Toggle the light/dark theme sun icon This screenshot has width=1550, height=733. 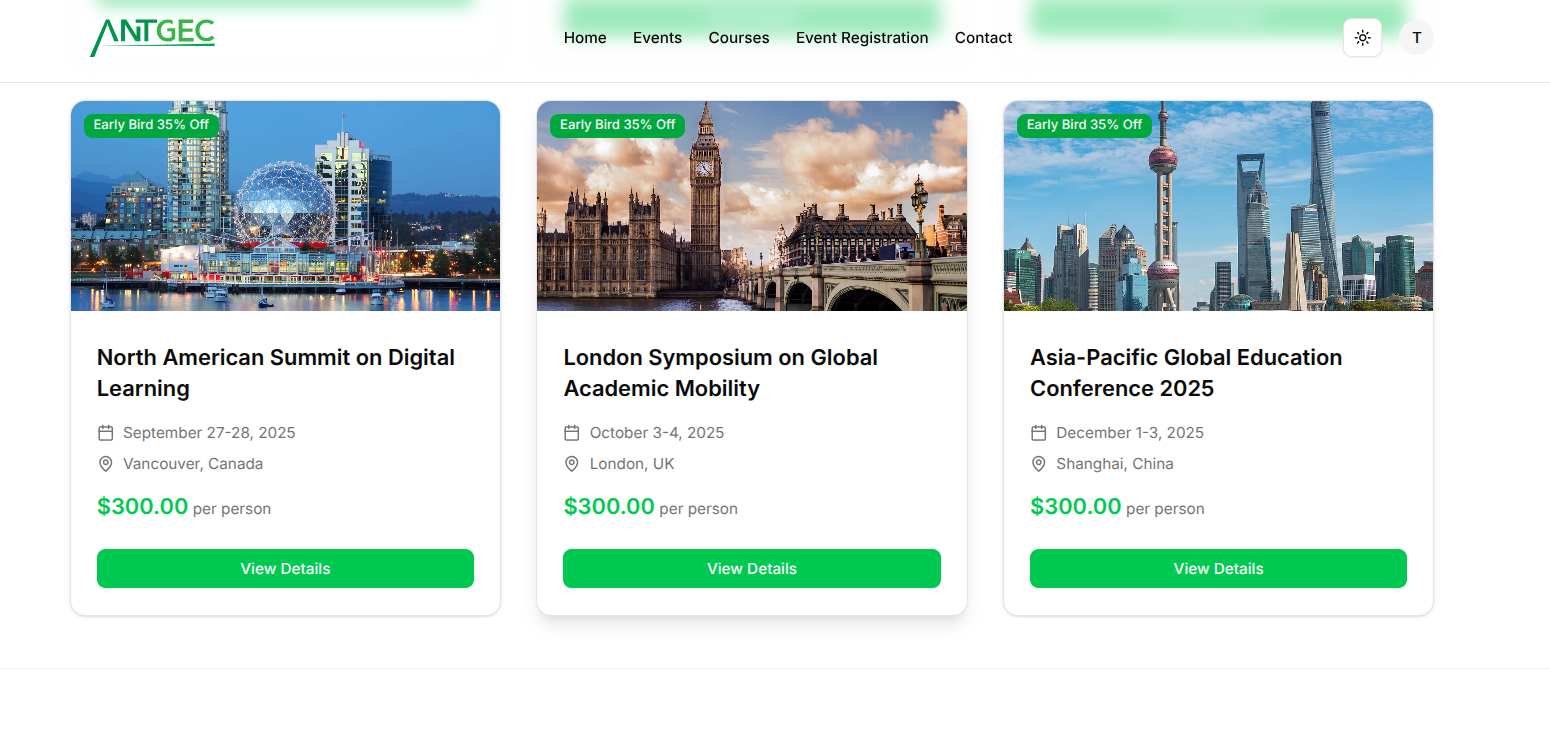point(1362,37)
